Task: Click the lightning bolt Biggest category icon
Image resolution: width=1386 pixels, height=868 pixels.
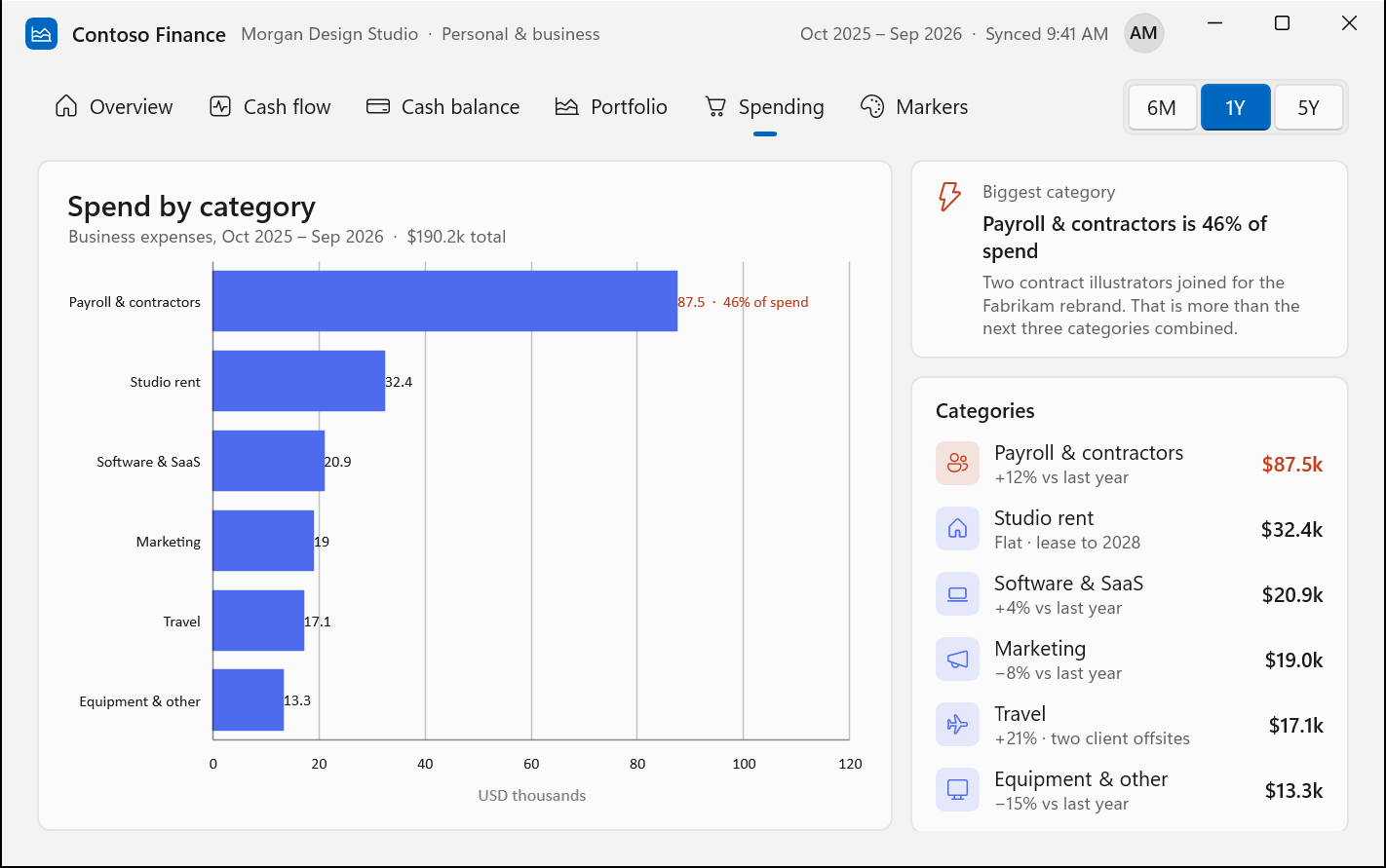Action: click(x=949, y=196)
